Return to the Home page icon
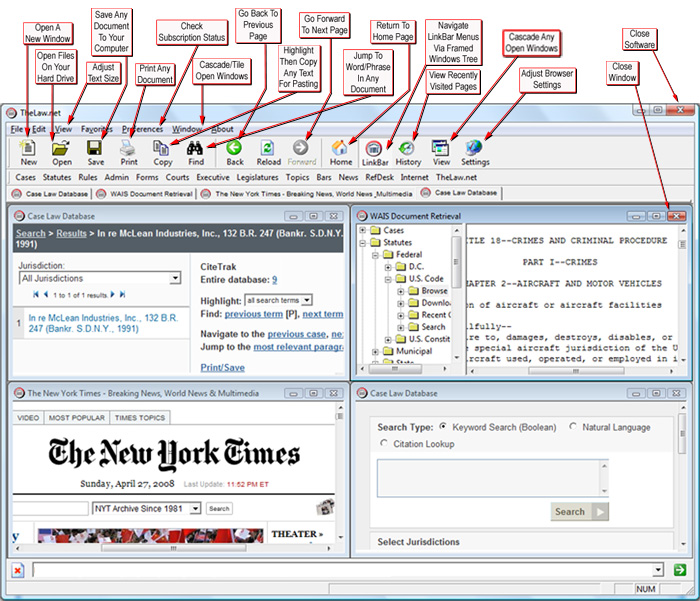700x601 pixels. click(x=340, y=147)
